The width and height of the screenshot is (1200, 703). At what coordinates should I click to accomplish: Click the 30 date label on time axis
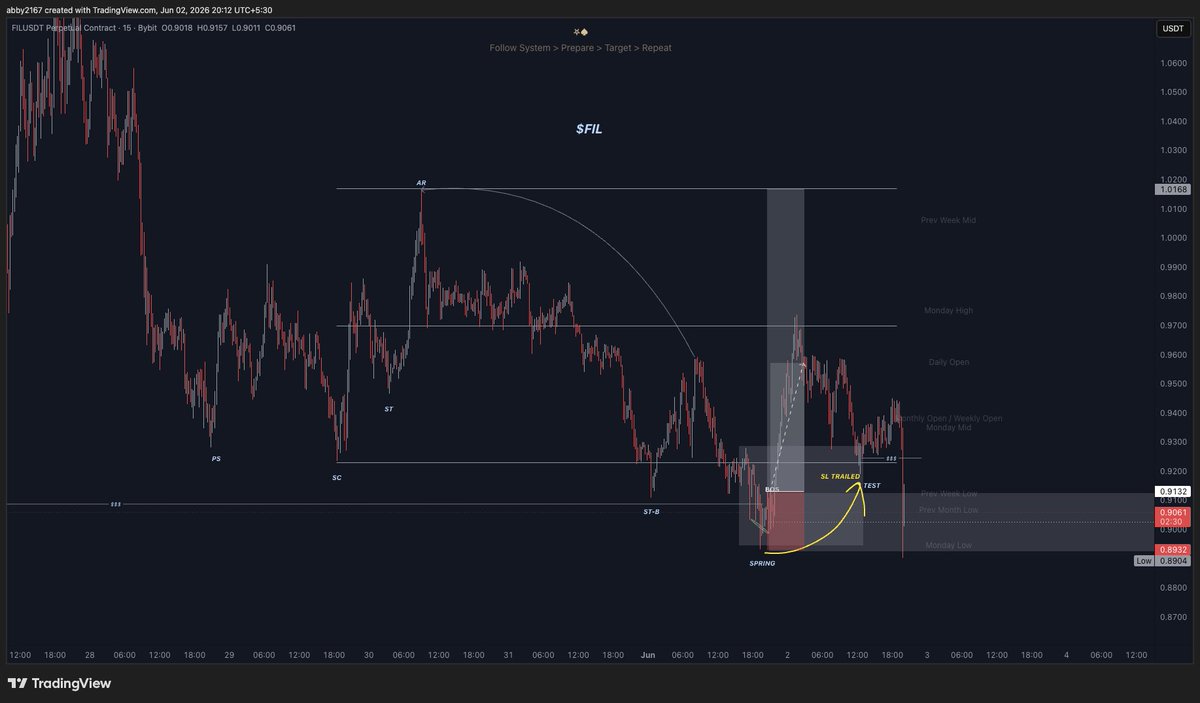tap(368, 655)
